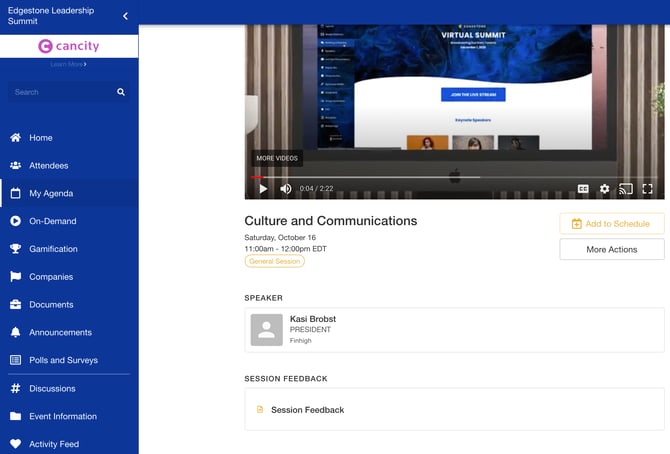Image resolution: width=670 pixels, height=454 pixels.
Task: Toggle closed captions on video
Action: 583,188
